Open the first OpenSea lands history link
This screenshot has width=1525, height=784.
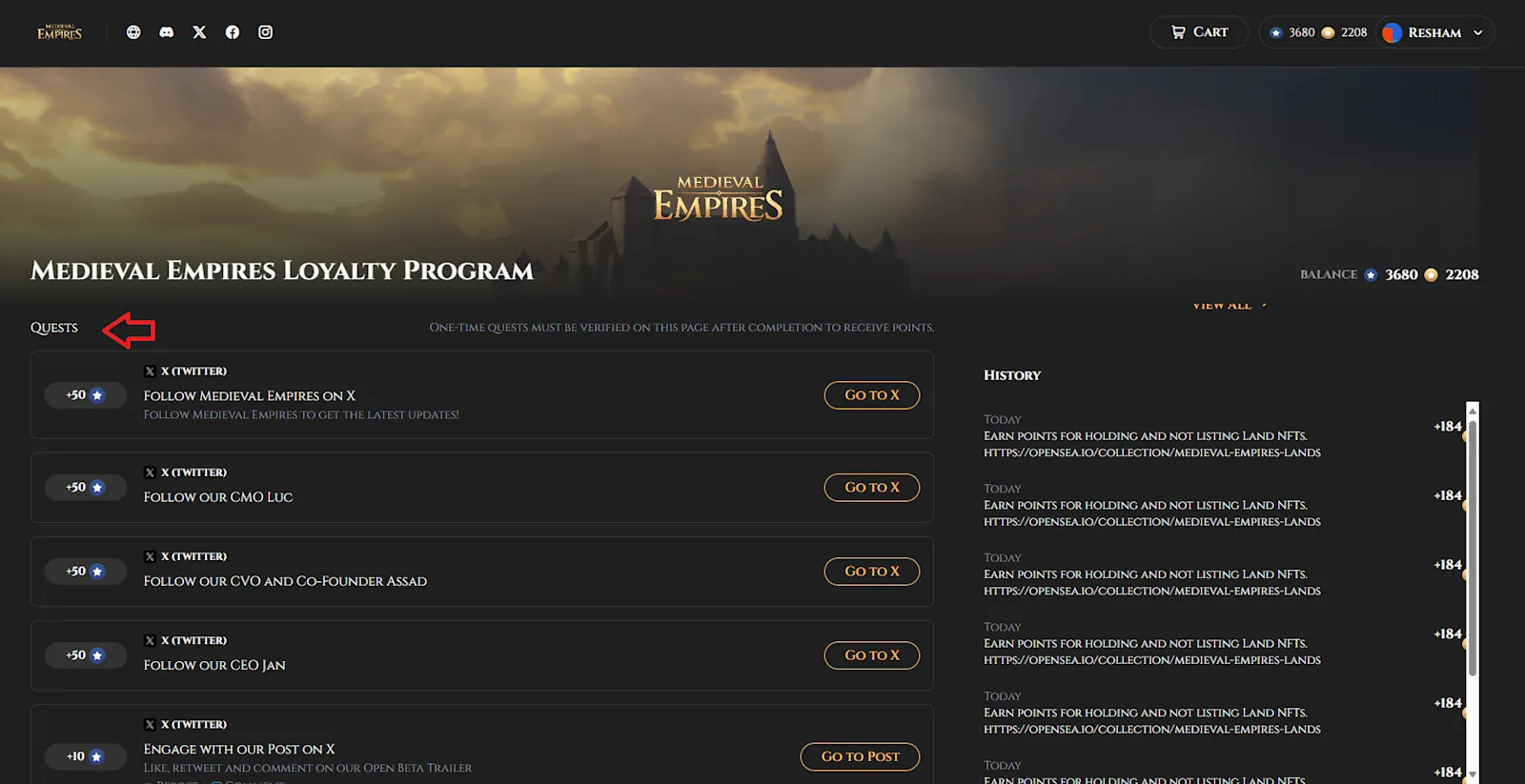[1152, 452]
